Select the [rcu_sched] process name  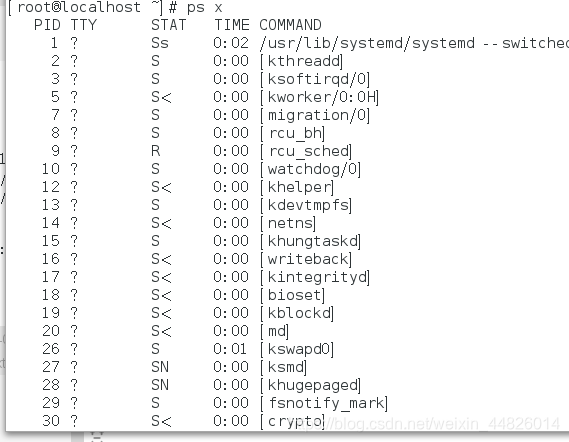tap(306, 151)
